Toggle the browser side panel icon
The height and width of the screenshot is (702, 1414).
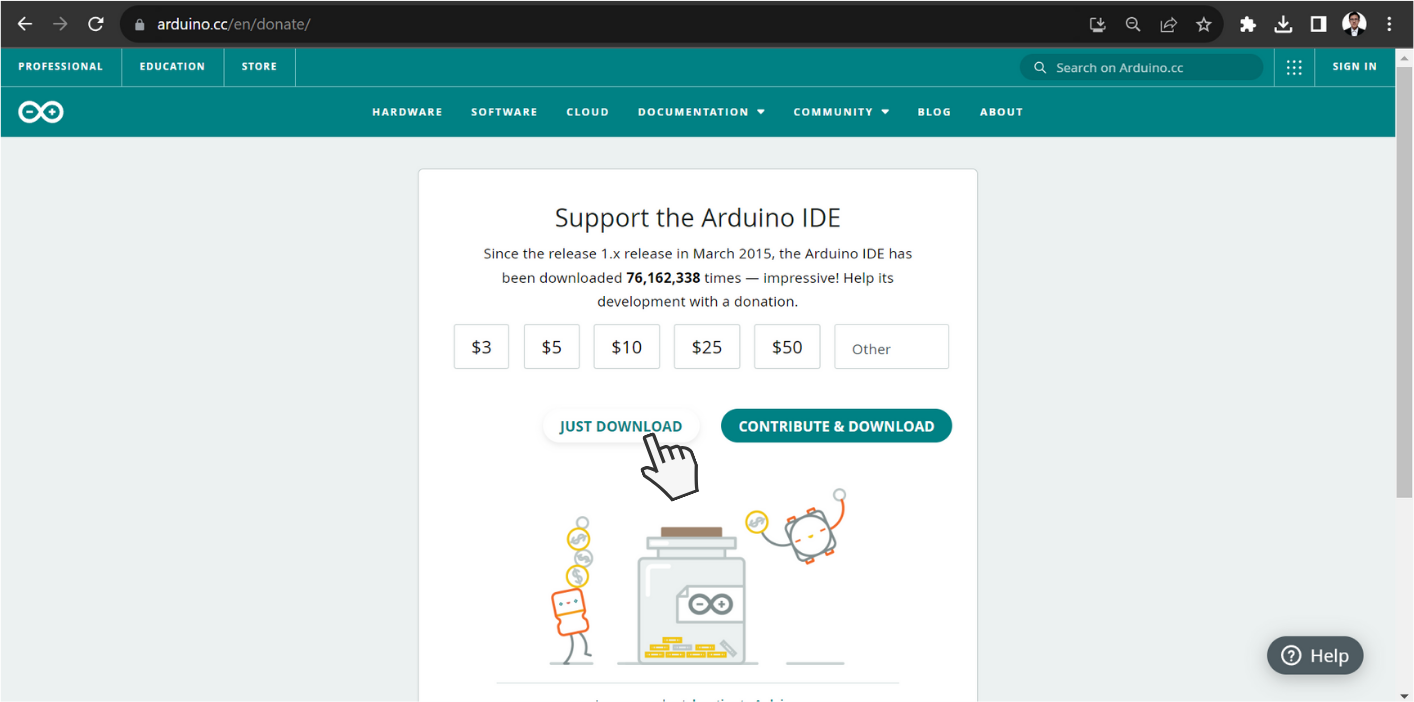1318,24
